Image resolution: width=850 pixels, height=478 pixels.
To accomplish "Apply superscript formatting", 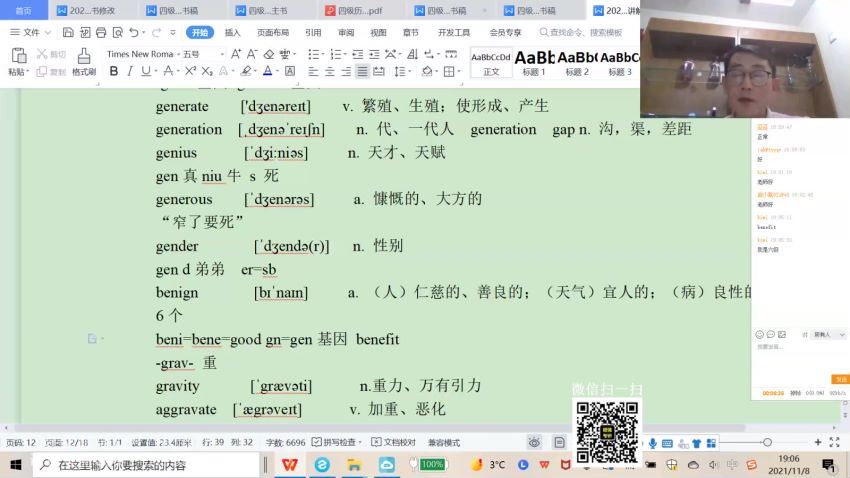I will 190,71.
